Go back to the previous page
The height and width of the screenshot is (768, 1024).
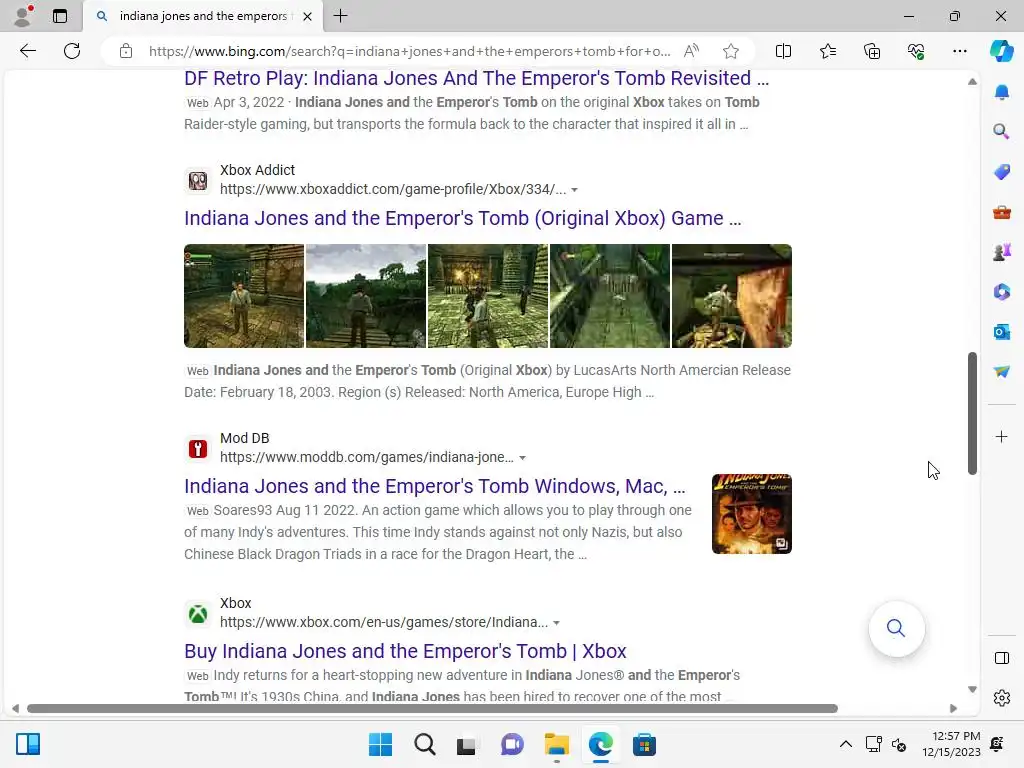point(27,51)
